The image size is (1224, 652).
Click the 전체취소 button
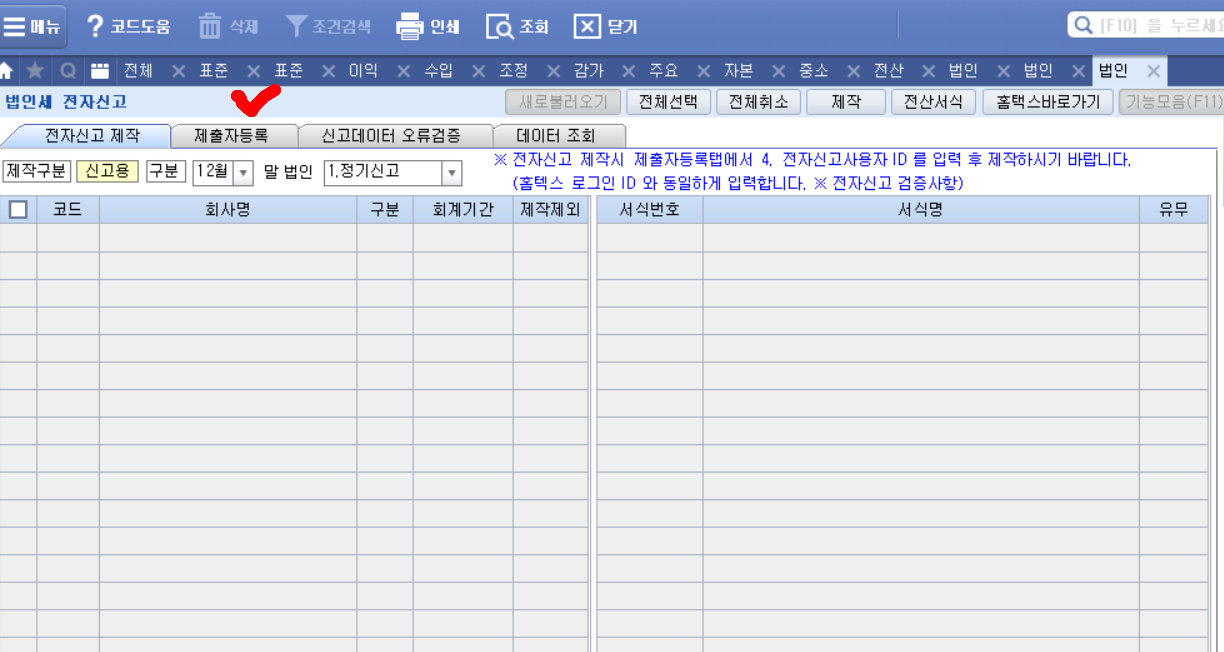(x=758, y=102)
